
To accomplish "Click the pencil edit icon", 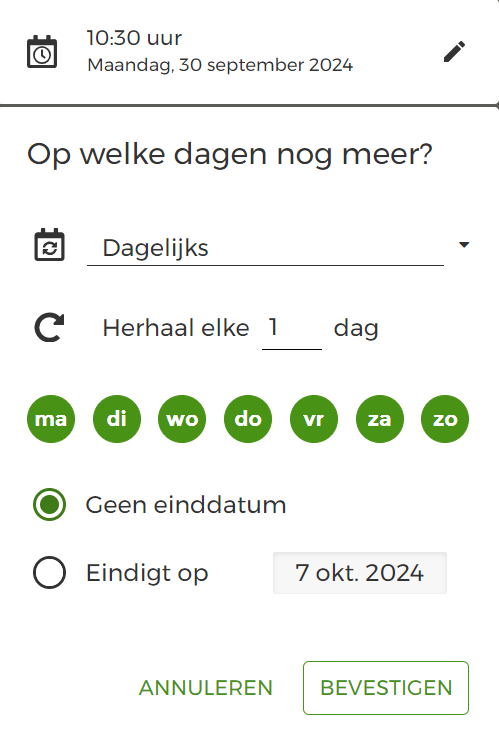I will pos(454,52).
